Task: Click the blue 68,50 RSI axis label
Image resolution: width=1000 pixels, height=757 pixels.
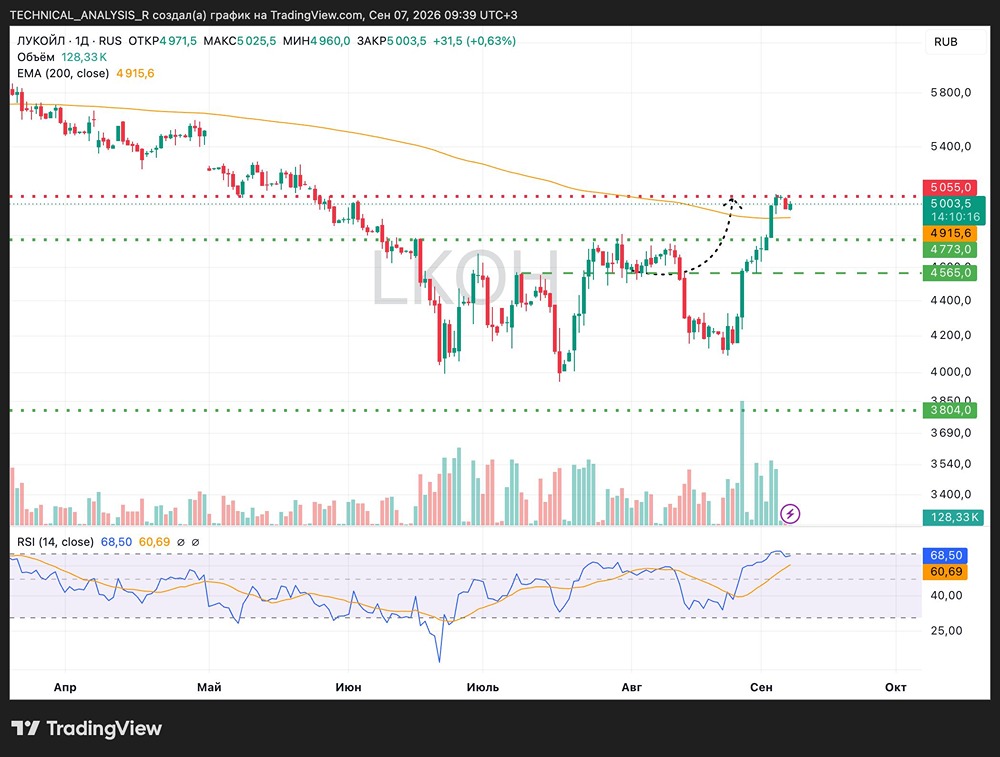Action: (x=945, y=555)
